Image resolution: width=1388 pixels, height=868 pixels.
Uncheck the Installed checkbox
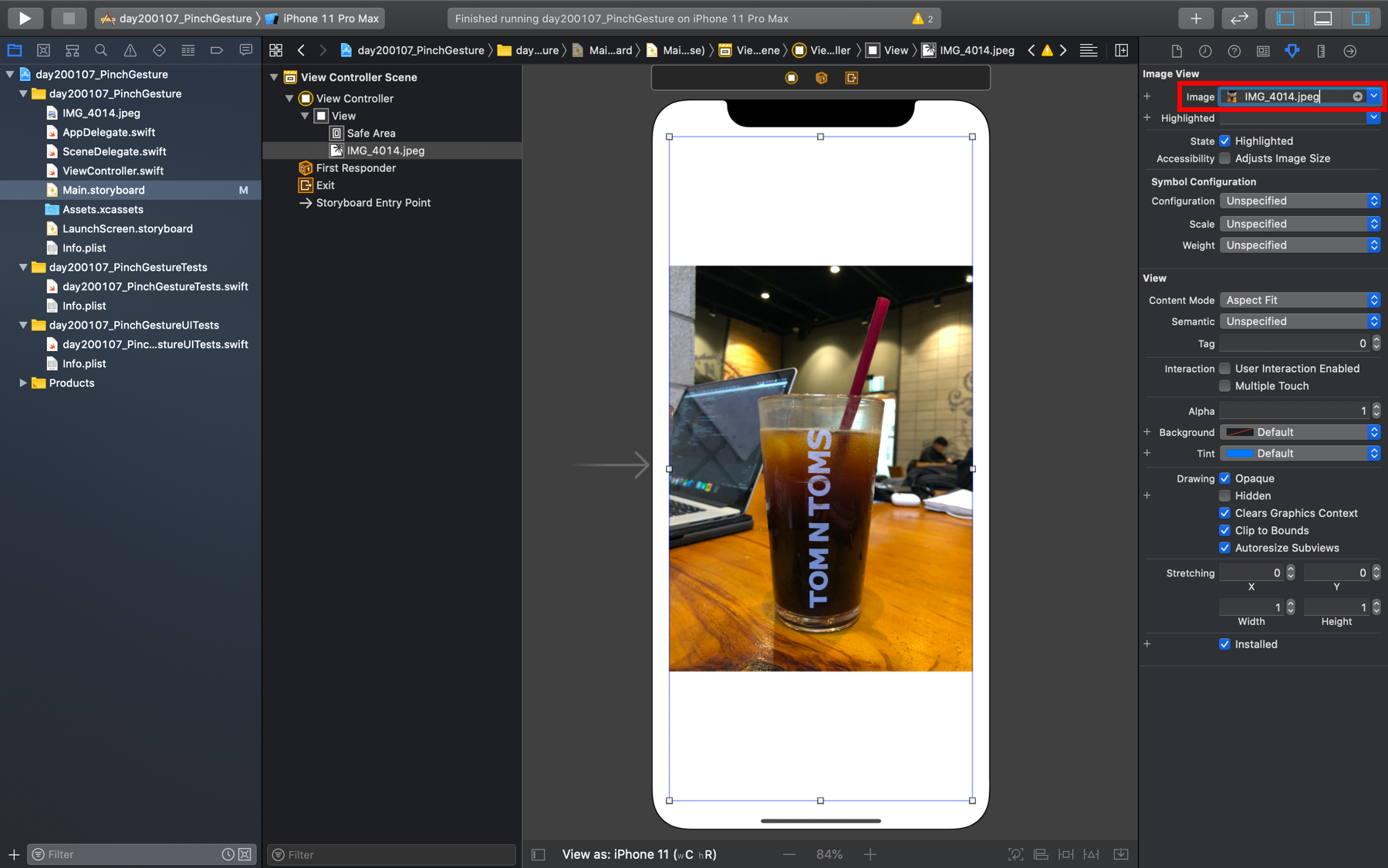(x=1224, y=644)
